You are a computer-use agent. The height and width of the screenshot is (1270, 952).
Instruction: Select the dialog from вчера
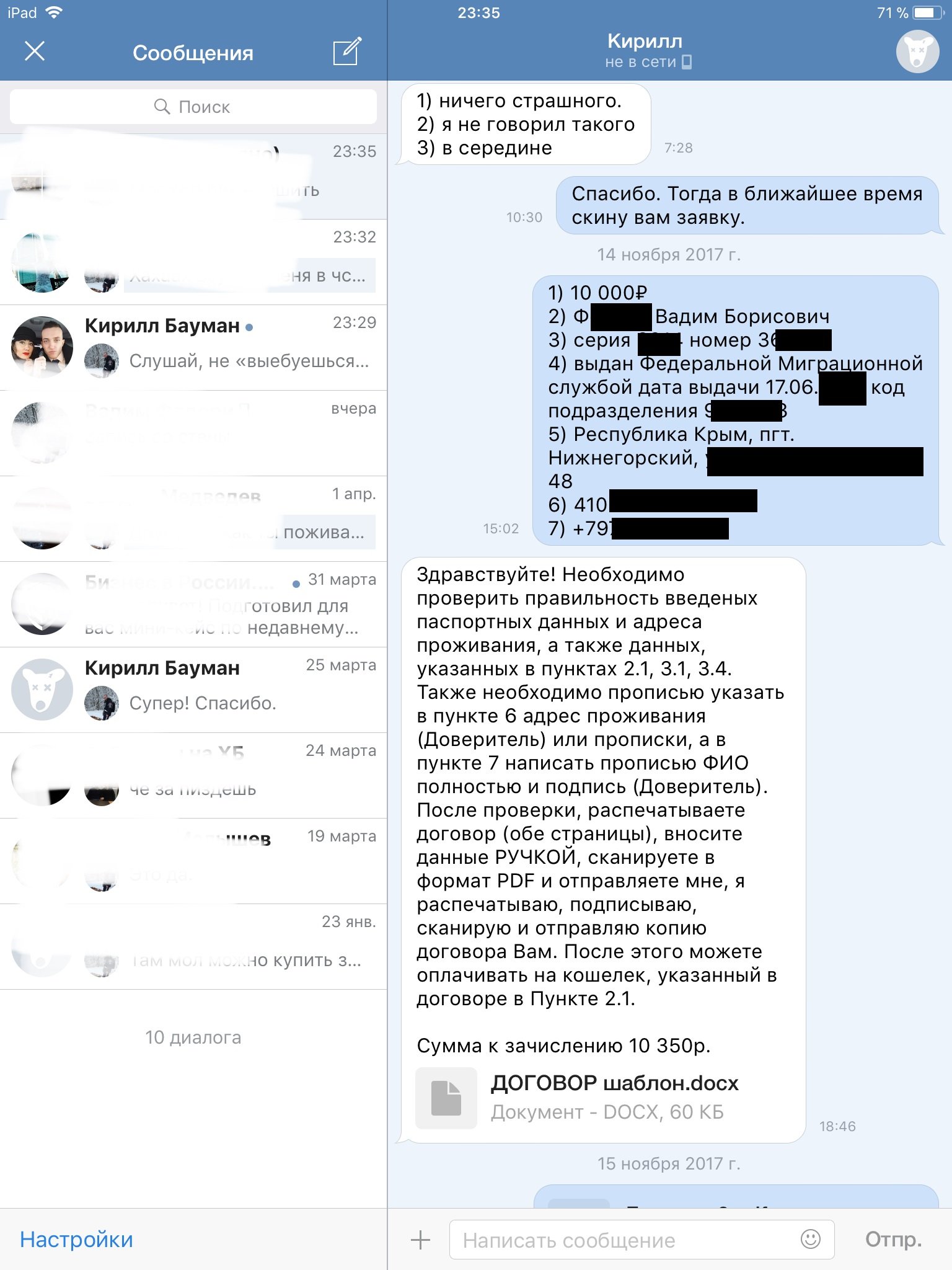tap(193, 433)
